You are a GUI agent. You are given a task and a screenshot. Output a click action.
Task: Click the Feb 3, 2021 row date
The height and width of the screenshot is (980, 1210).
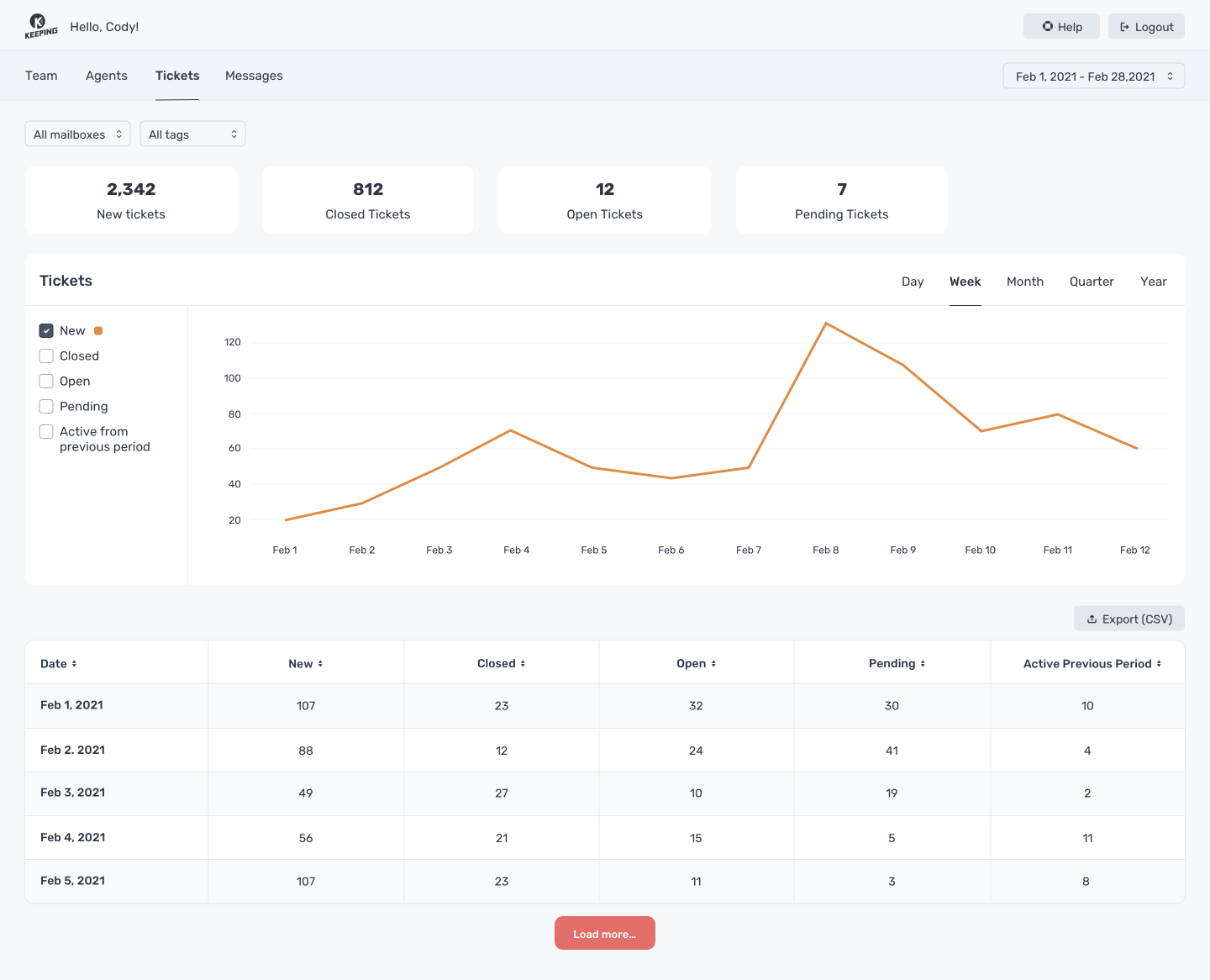click(73, 793)
